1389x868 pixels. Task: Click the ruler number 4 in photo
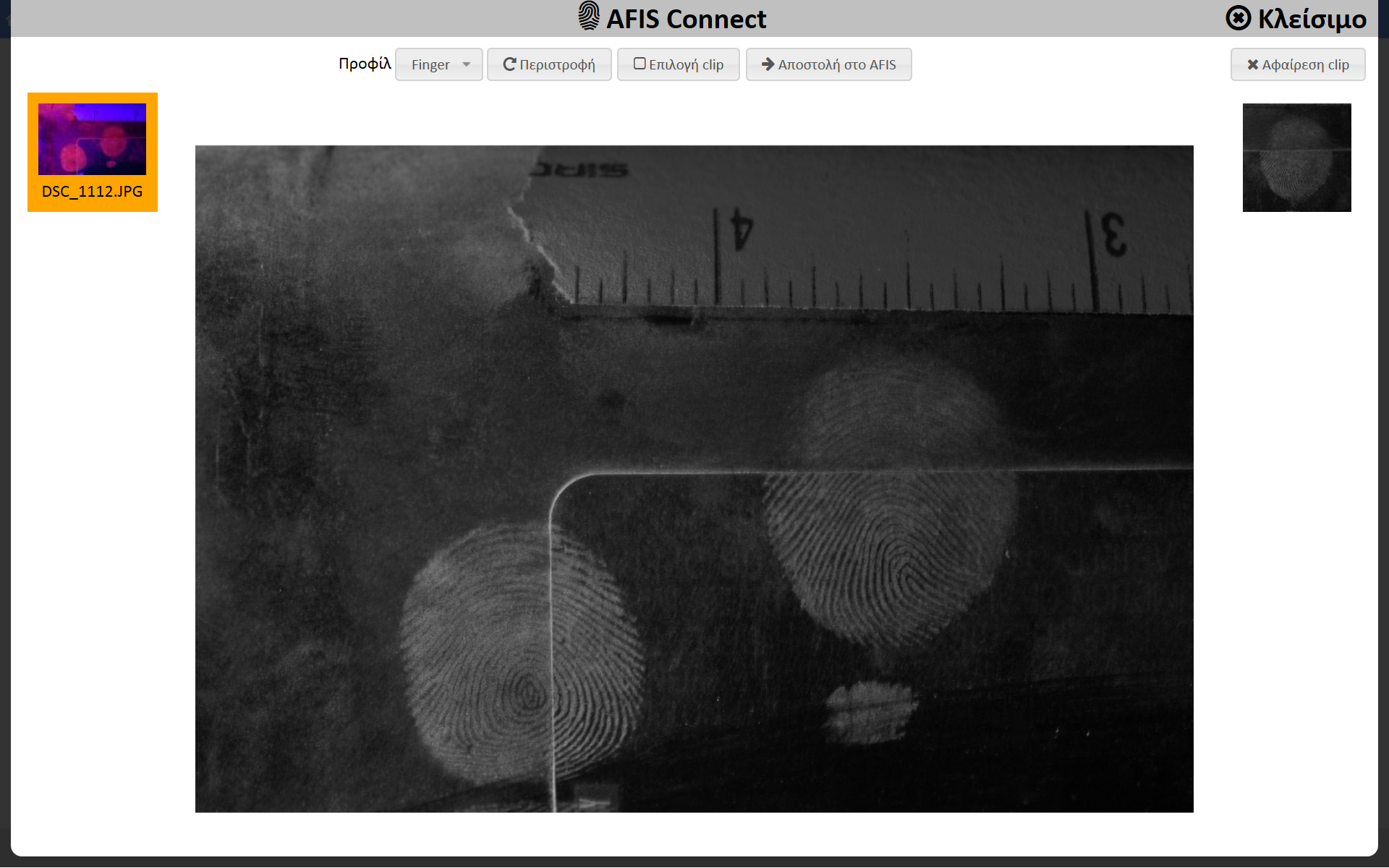click(742, 230)
